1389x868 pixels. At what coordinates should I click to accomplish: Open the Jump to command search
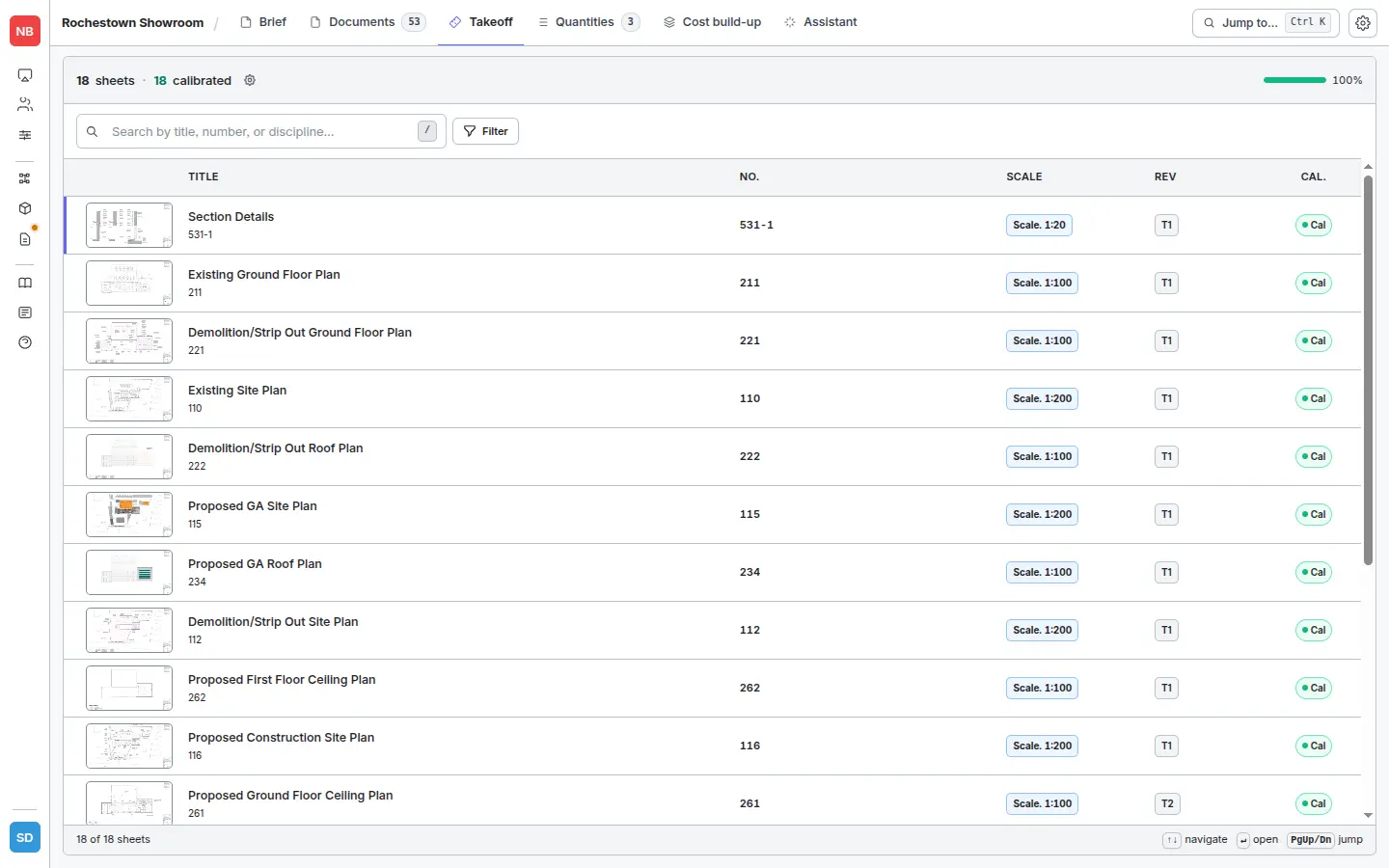(1266, 22)
